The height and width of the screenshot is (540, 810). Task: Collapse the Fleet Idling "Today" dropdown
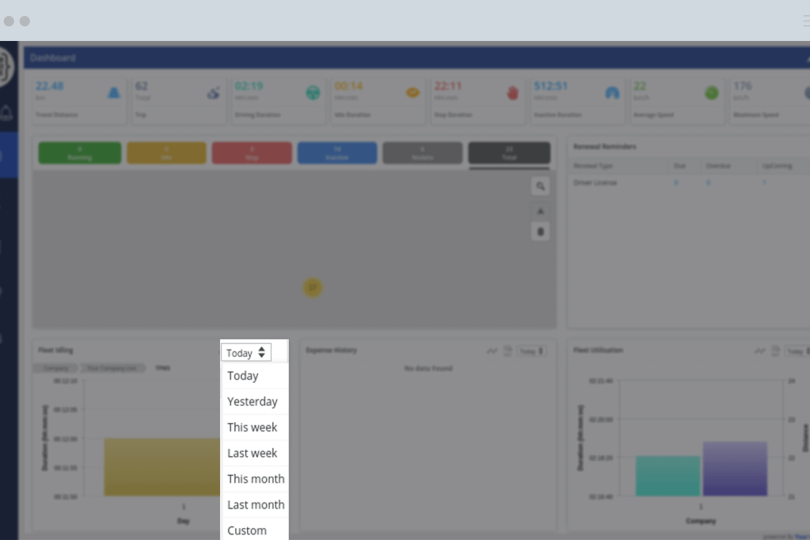246,352
